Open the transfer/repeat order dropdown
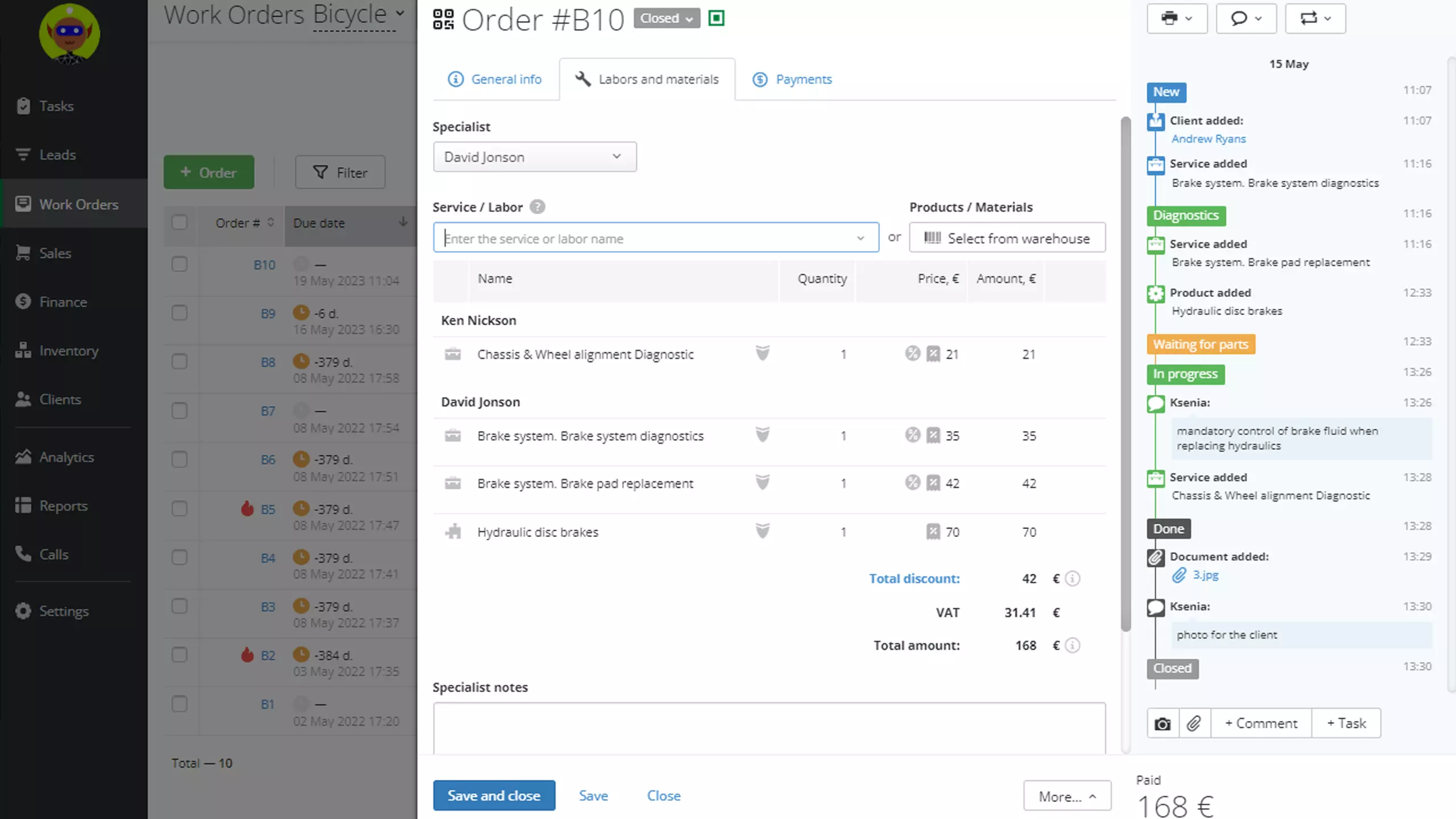The width and height of the screenshot is (1456, 819). click(x=1315, y=18)
